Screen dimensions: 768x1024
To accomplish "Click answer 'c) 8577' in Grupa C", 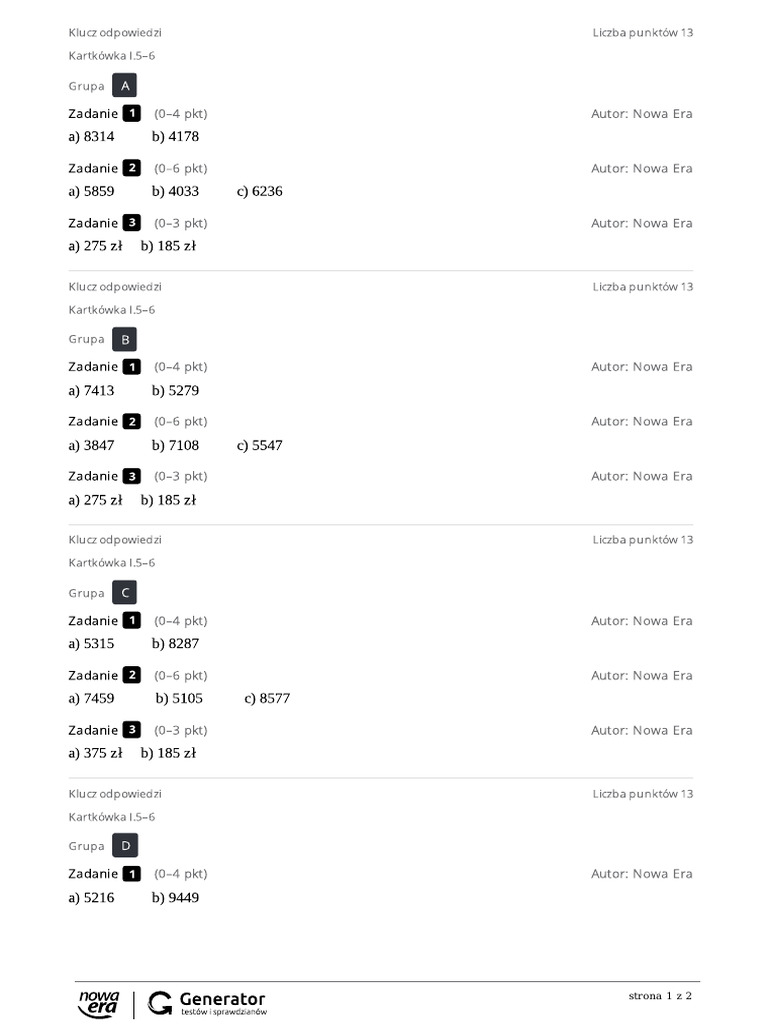I will (x=267, y=698).
